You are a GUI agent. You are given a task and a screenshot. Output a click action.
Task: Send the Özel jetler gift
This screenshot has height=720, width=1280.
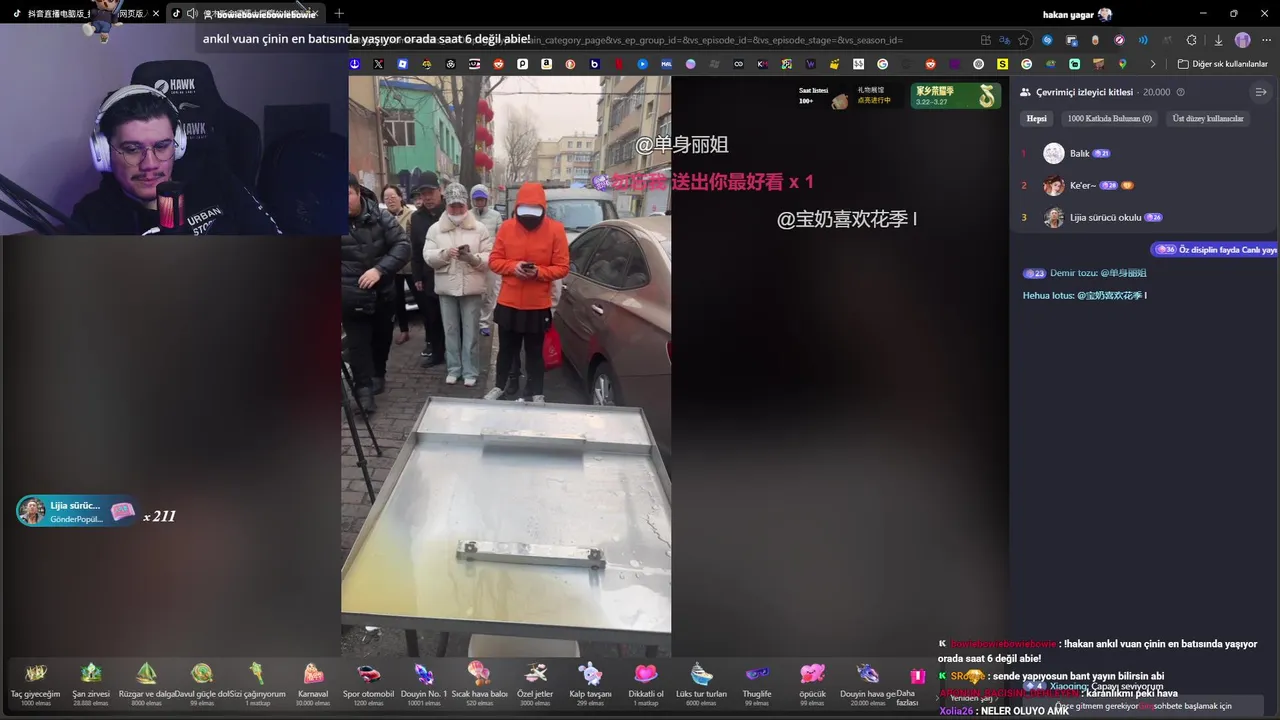pyautogui.click(x=535, y=684)
